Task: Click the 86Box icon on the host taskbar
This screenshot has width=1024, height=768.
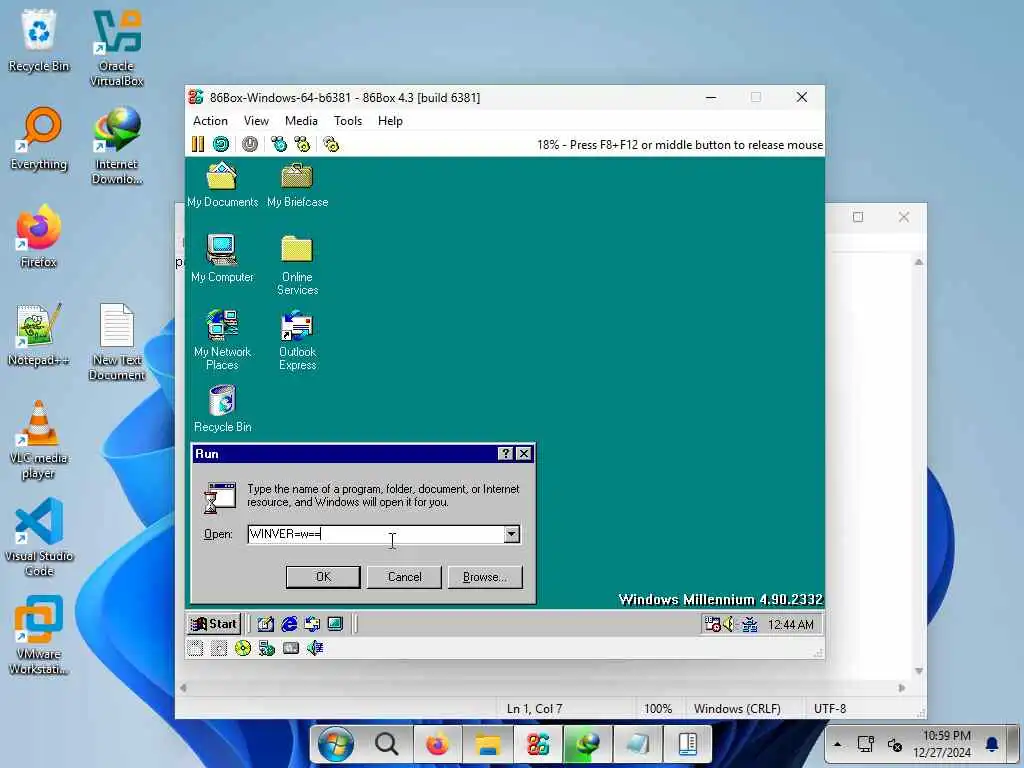Action: tap(537, 744)
